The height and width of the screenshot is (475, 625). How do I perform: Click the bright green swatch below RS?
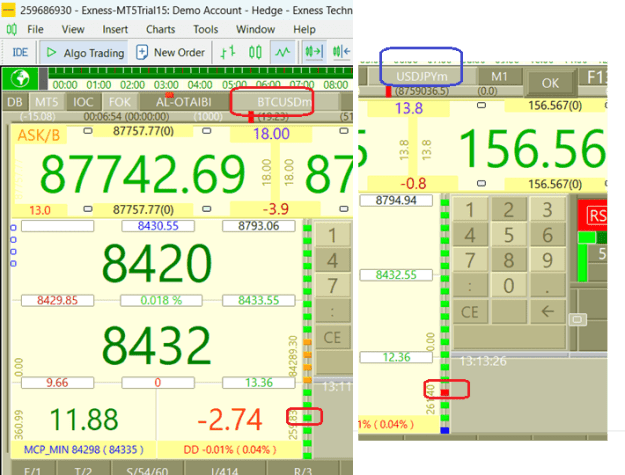tap(586, 238)
